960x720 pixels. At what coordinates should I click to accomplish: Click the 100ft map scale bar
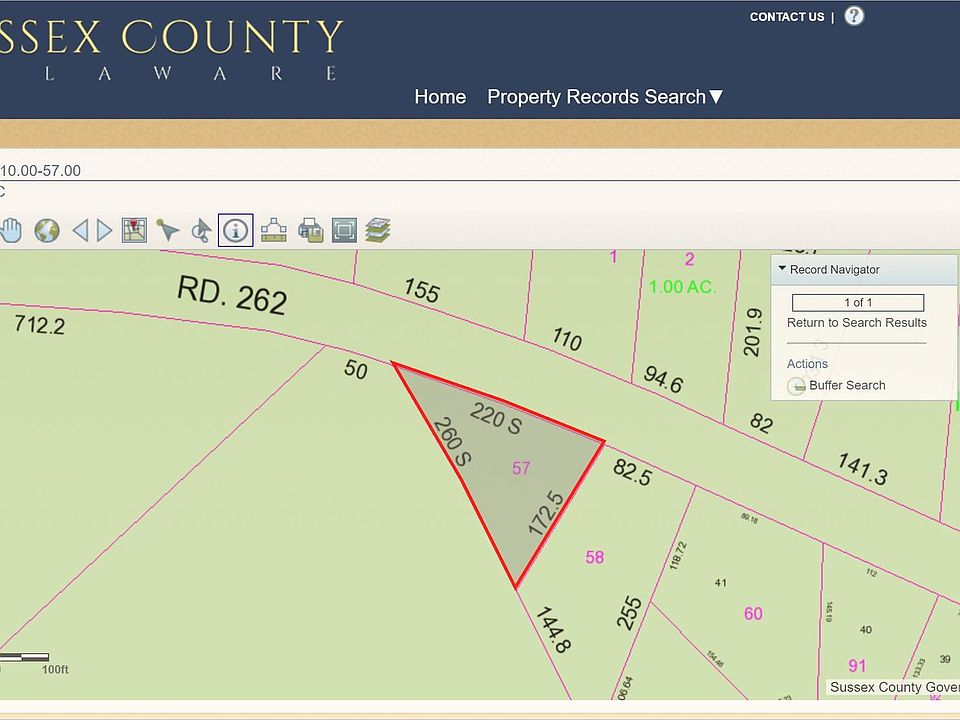[24, 658]
